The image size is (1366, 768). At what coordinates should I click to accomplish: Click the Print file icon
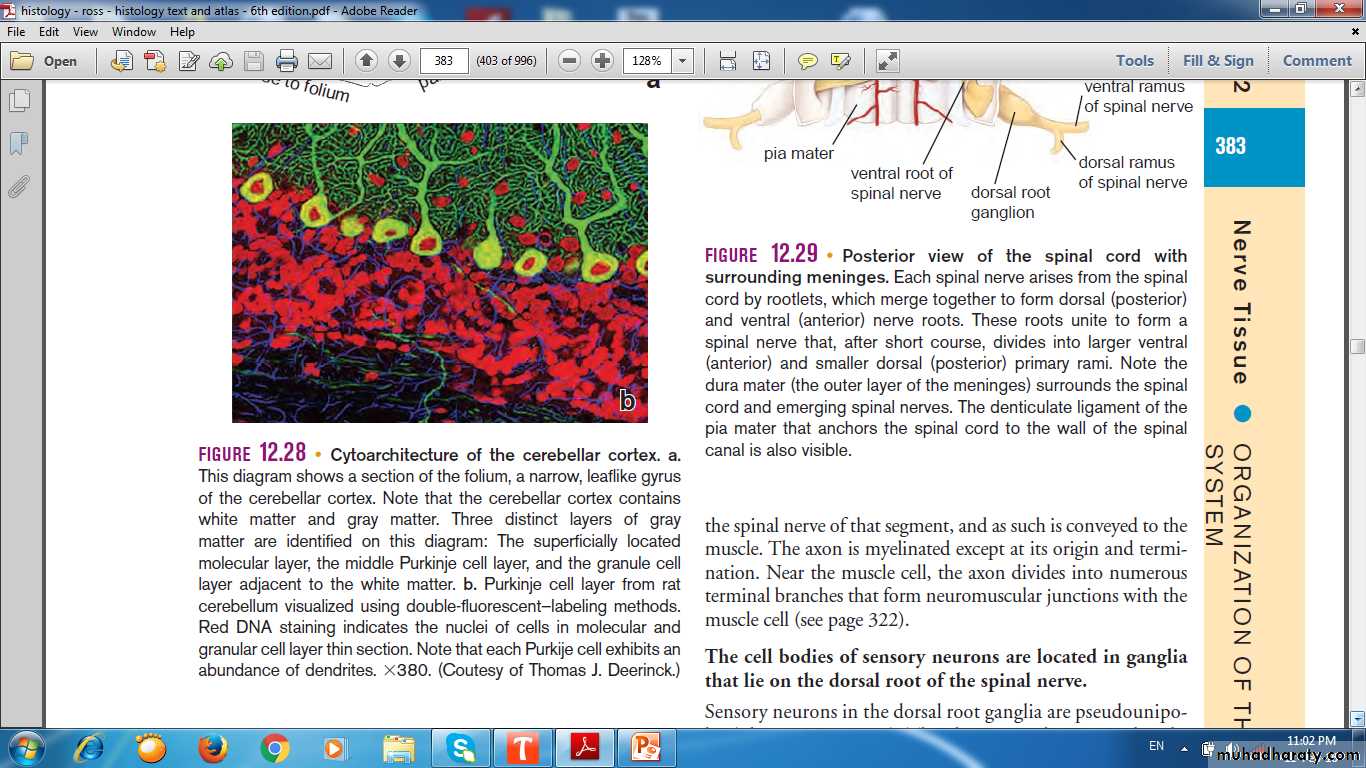(x=287, y=61)
